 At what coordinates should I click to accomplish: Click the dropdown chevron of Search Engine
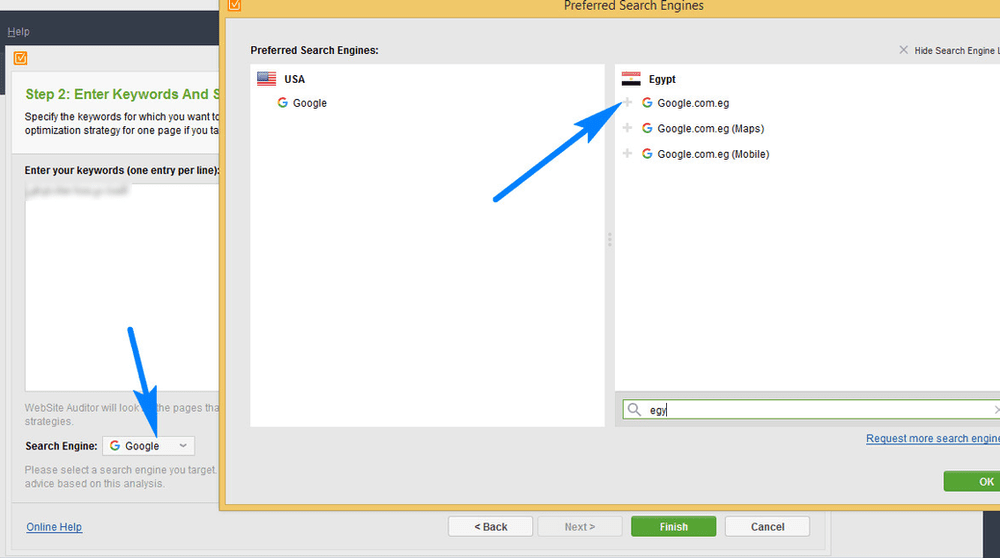[x=183, y=446]
